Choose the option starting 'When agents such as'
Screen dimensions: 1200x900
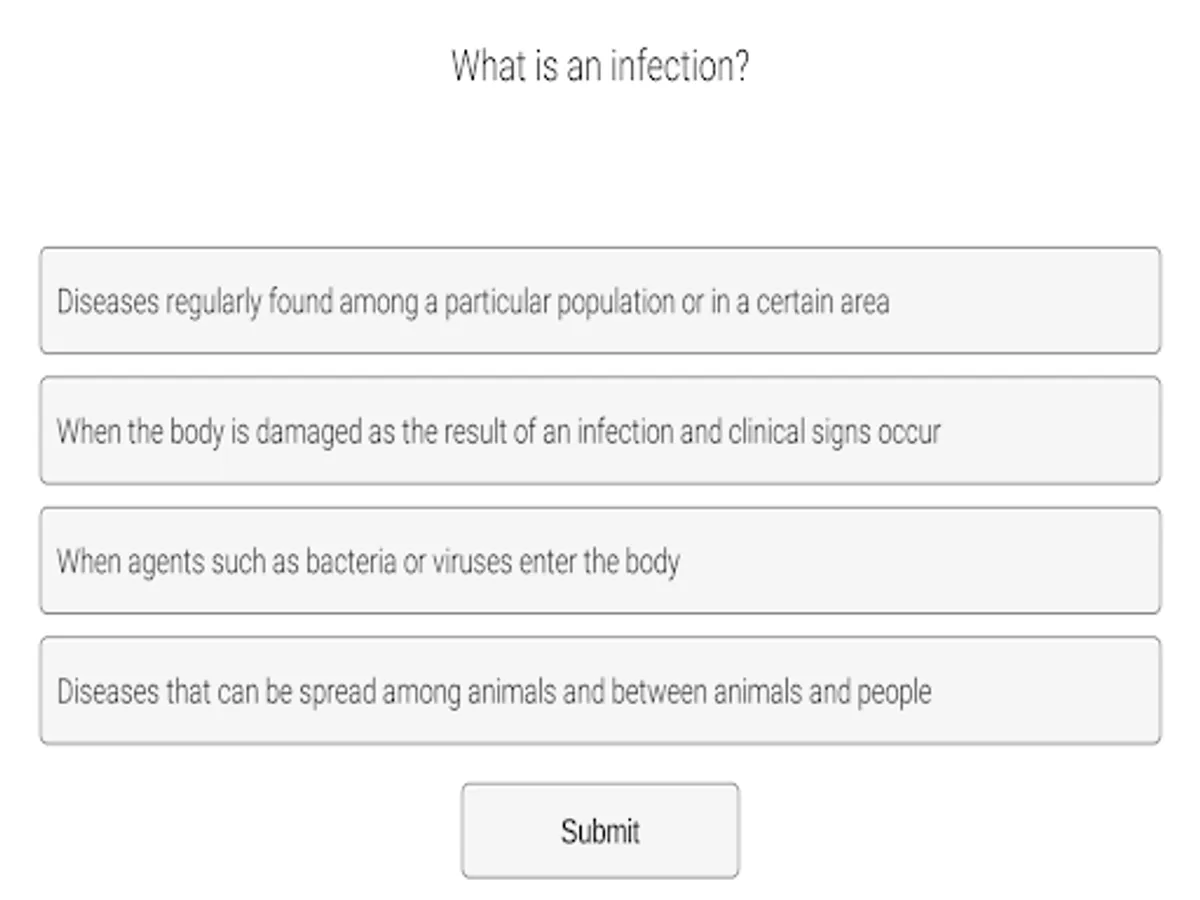[600, 561]
